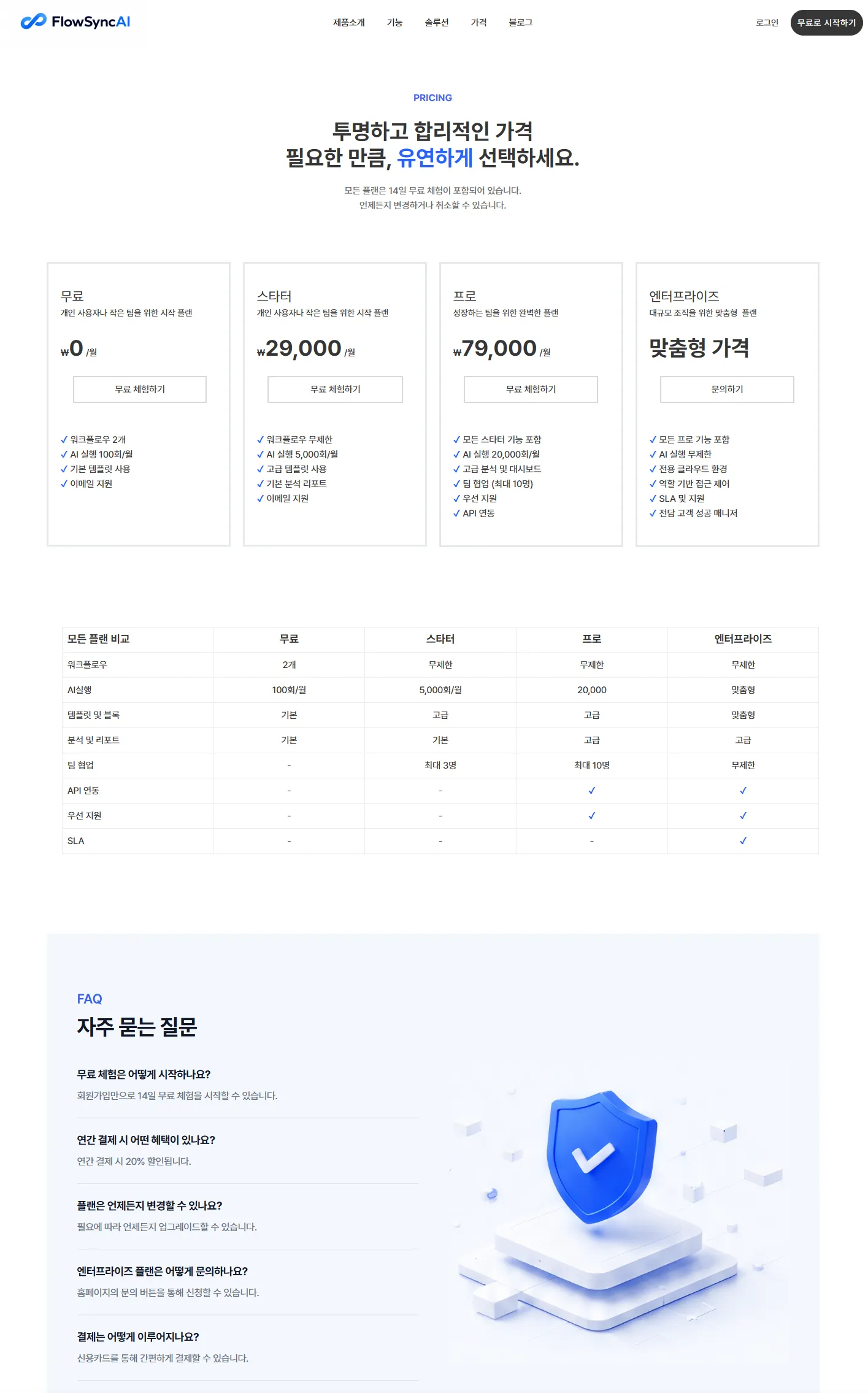This screenshot has height=1393, width=868.
Task: Click the ₩29,000 price text
Action: pos(299,348)
